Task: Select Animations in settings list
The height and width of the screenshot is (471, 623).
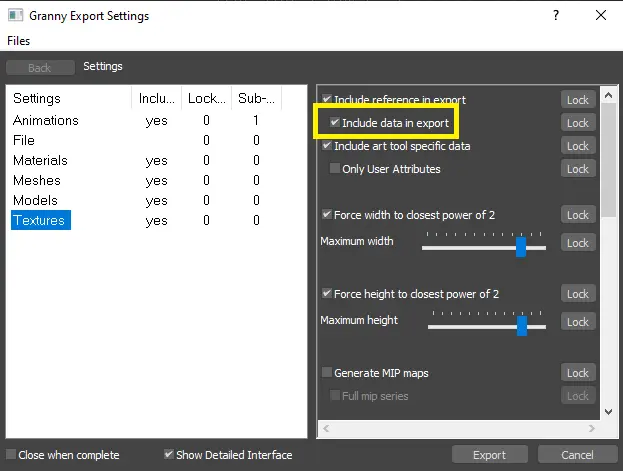Action: (x=46, y=120)
